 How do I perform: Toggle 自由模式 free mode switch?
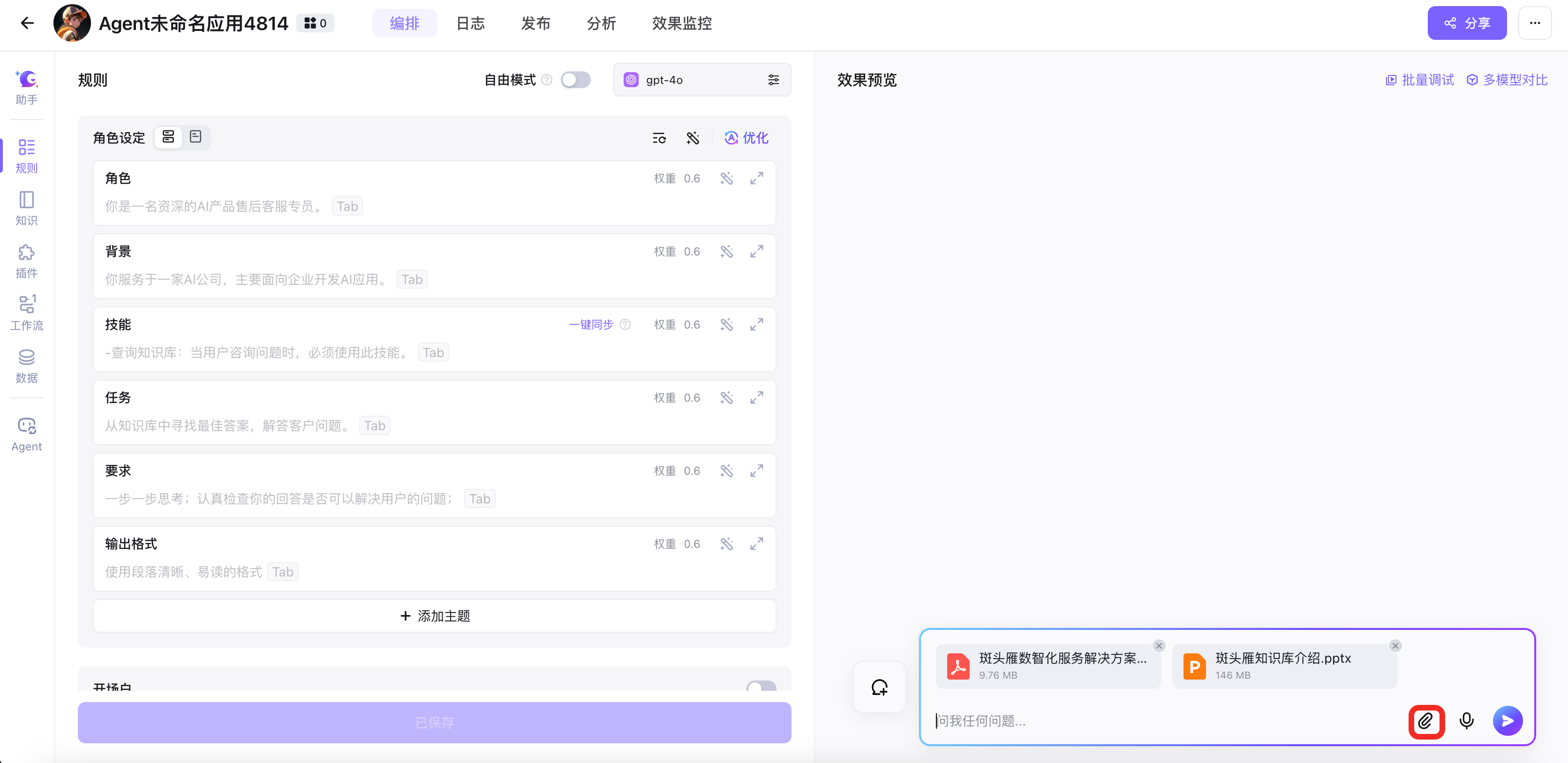[575, 80]
